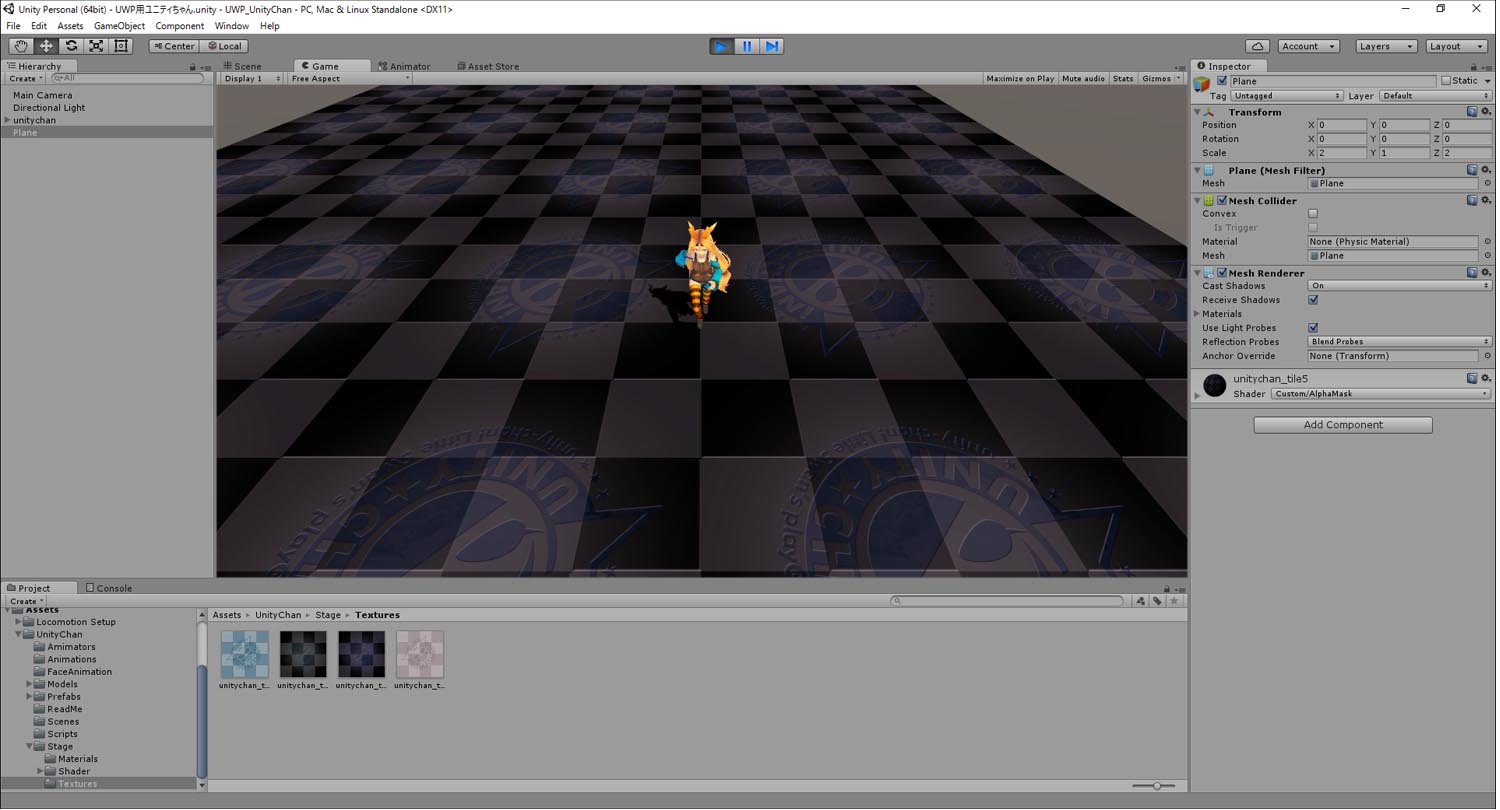Viewport: 1500px width, 810px height.
Task: Select the Hand tool in toolbar
Action: [21, 46]
